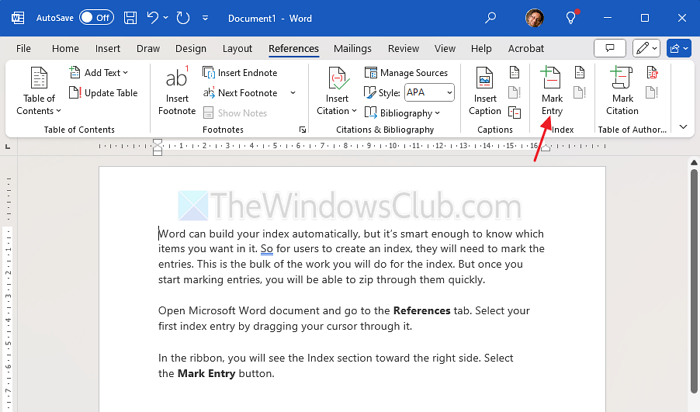Collapse the ribbon with the chevron

[683, 127]
